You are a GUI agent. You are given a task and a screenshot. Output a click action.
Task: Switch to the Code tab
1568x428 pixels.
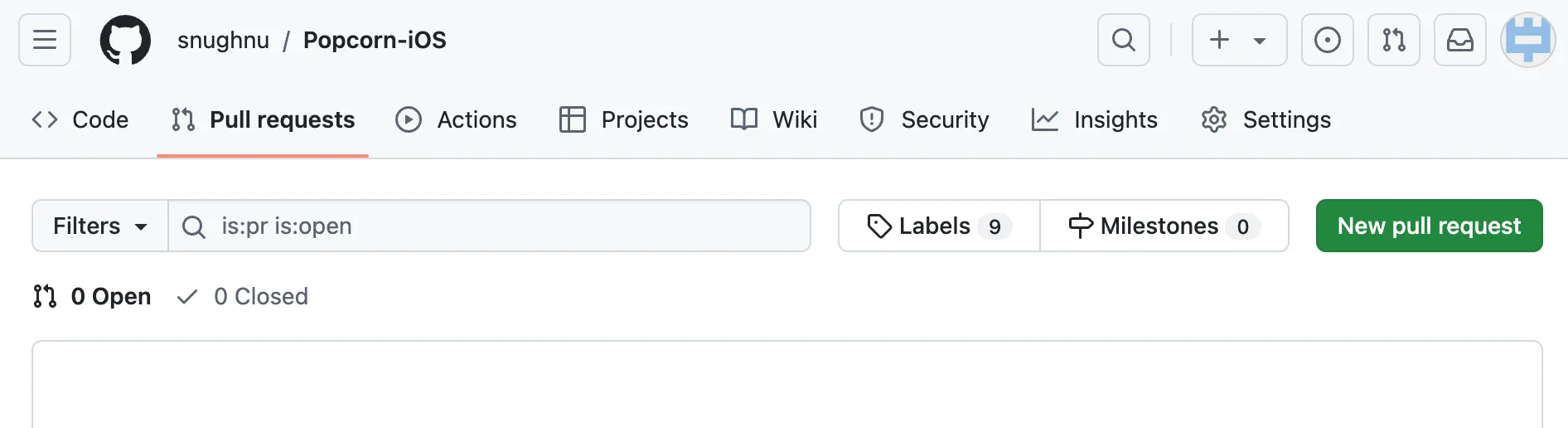(x=80, y=119)
